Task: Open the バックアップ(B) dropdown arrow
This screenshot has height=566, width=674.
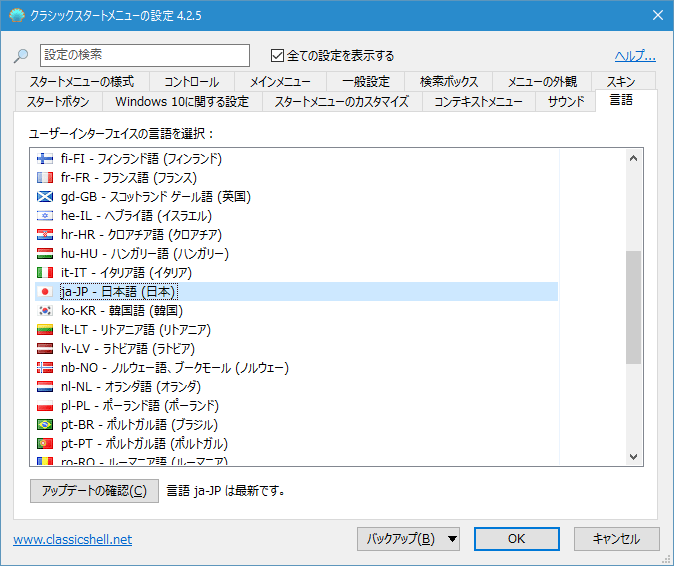Action: click(x=452, y=539)
